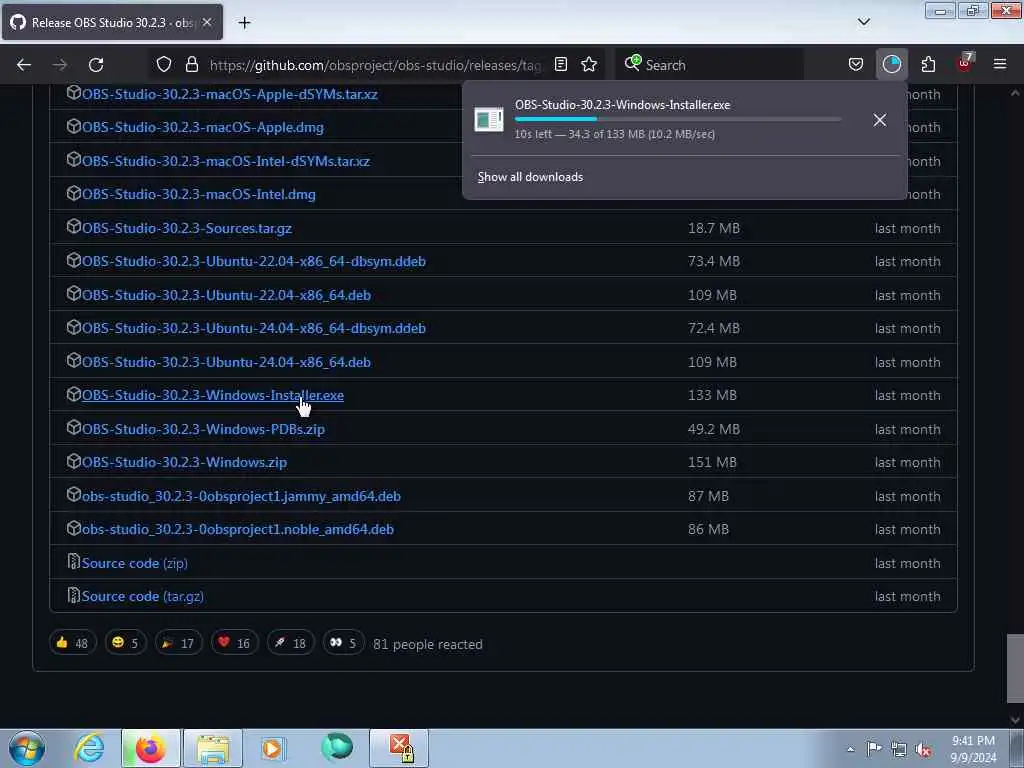Image resolution: width=1024 pixels, height=768 pixels.
Task: Download OBS-Studio-30.2.3-Windows.zip
Action: [x=184, y=462]
